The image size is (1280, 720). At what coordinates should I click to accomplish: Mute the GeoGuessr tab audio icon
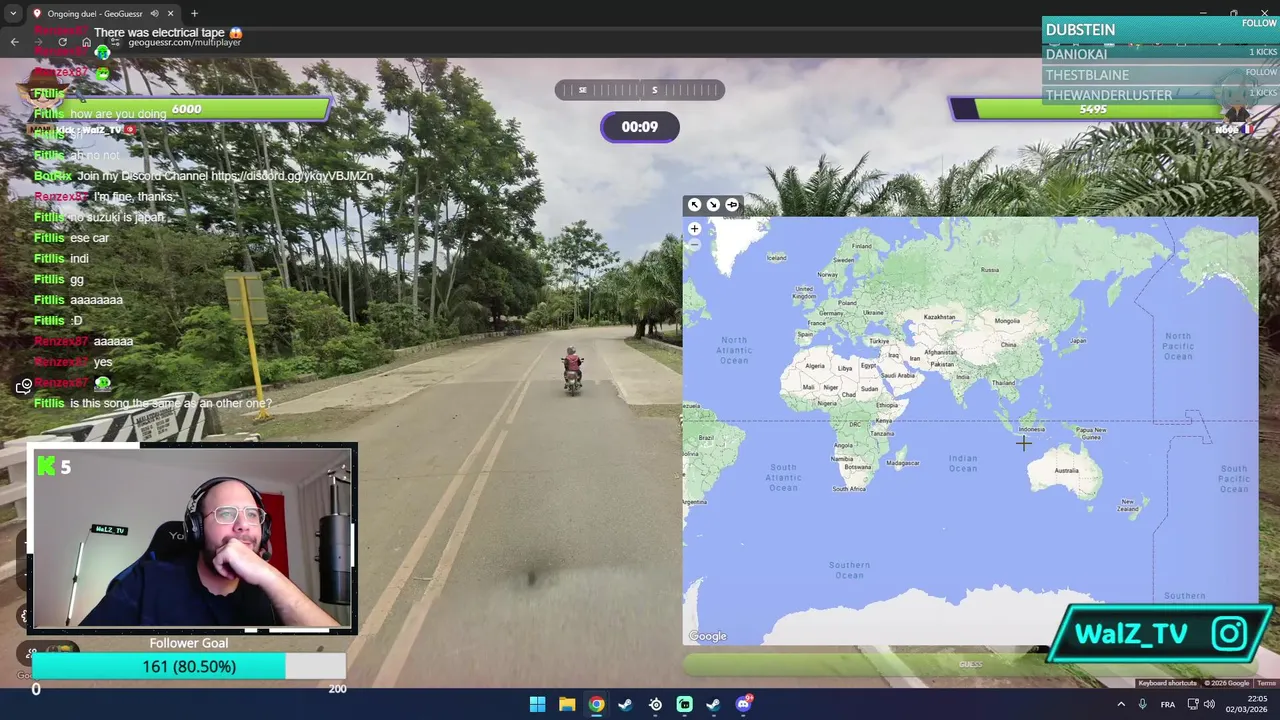click(x=154, y=14)
